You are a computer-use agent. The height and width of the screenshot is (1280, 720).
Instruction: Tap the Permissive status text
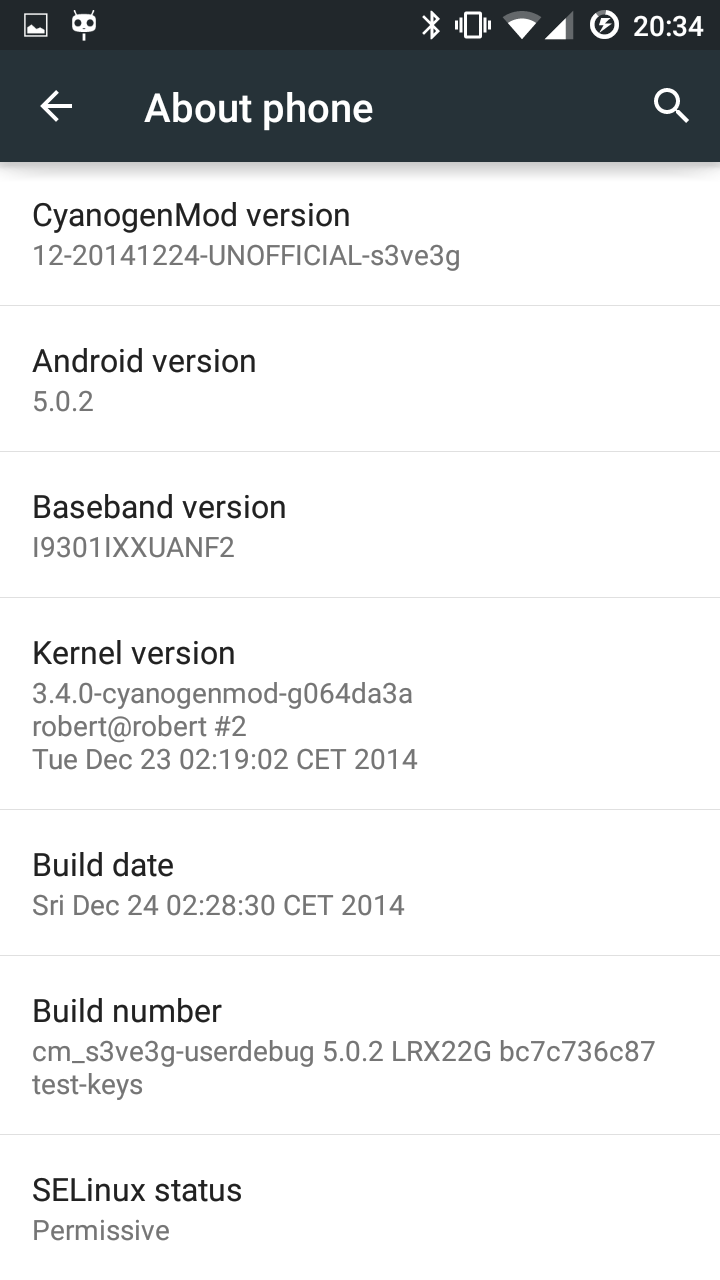101,1230
